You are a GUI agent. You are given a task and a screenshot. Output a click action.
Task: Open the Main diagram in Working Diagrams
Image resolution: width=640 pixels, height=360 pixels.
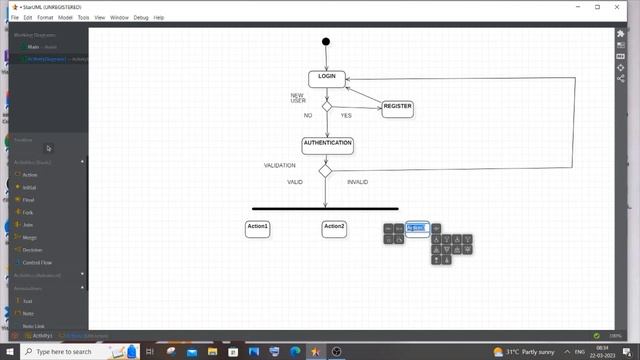point(48,47)
